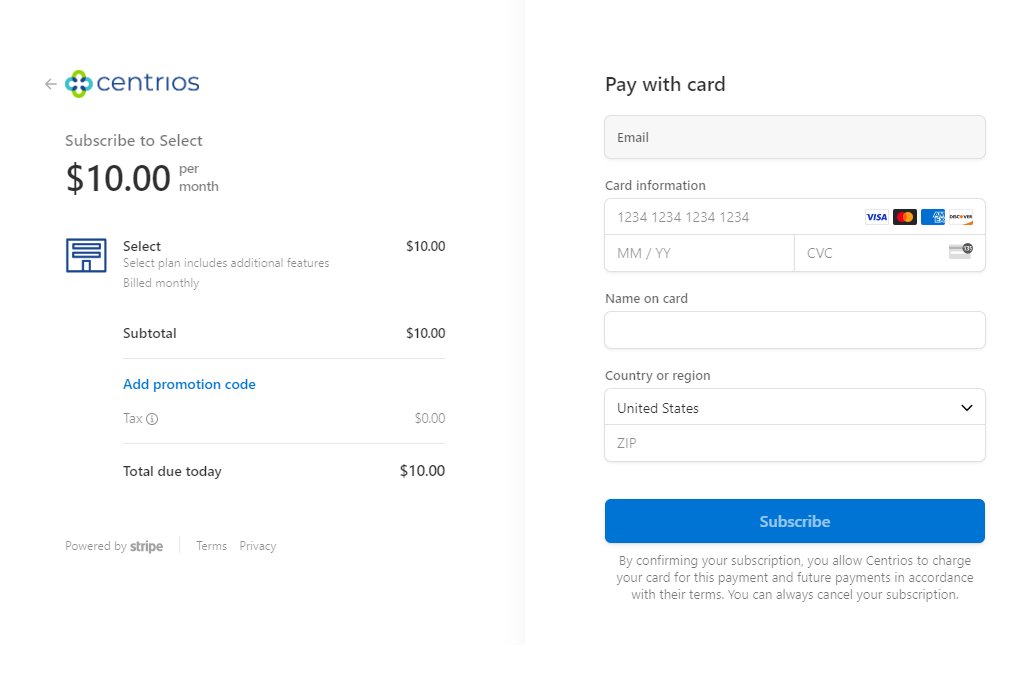
Task: Click the Mastercard icon
Action: [x=904, y=217]
